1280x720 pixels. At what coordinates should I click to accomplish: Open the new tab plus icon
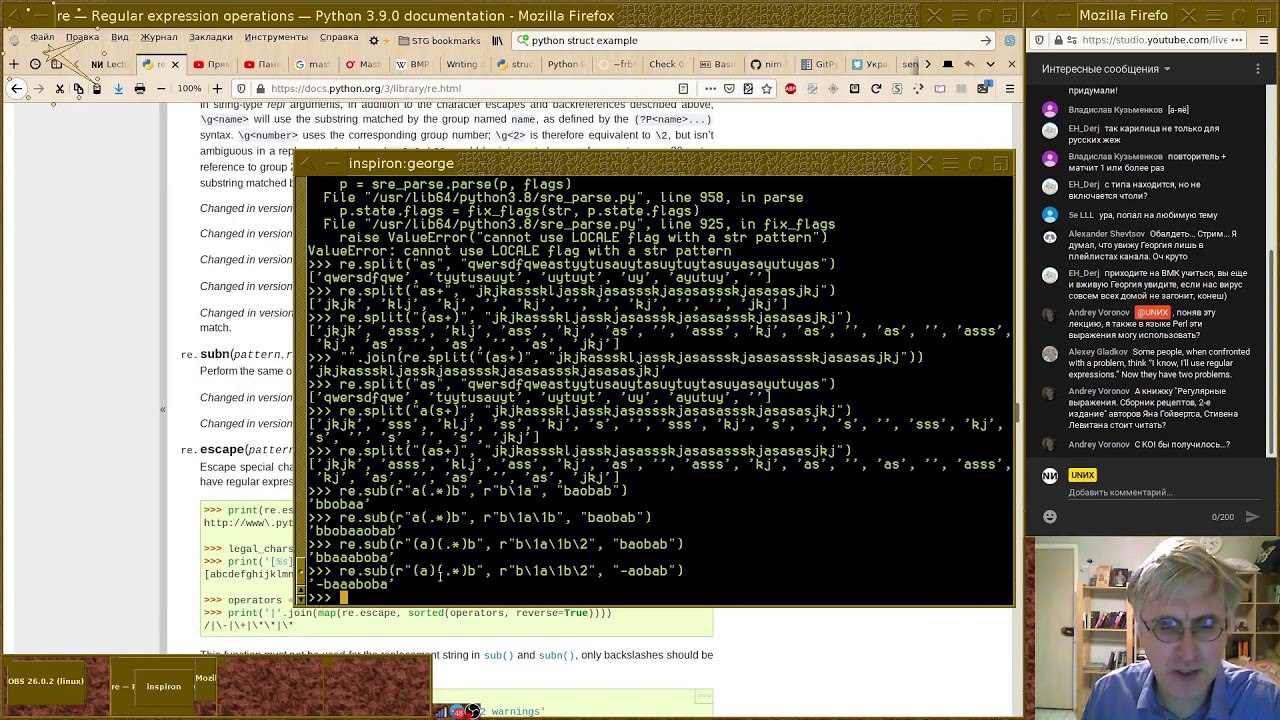pyautogui.click(x=14, y=64)
